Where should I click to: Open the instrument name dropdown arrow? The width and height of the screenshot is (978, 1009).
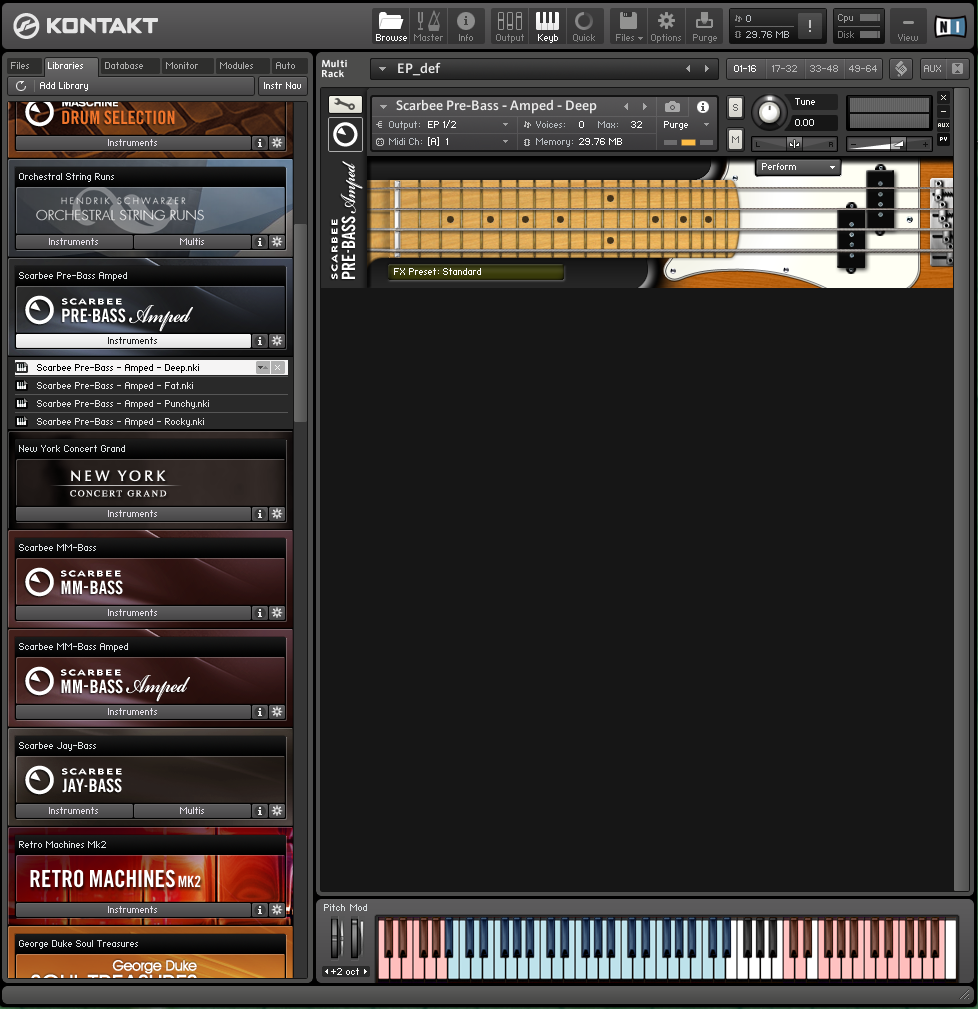point(383,106)
